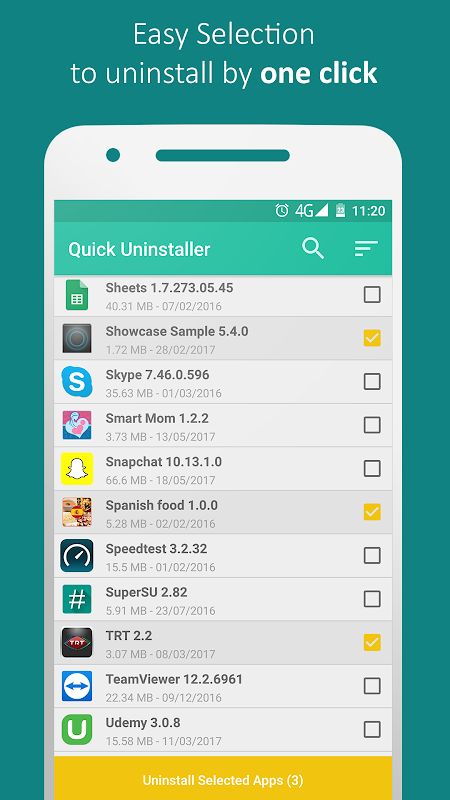Uncheck the Spanish food checkbox

coord(372,511)
